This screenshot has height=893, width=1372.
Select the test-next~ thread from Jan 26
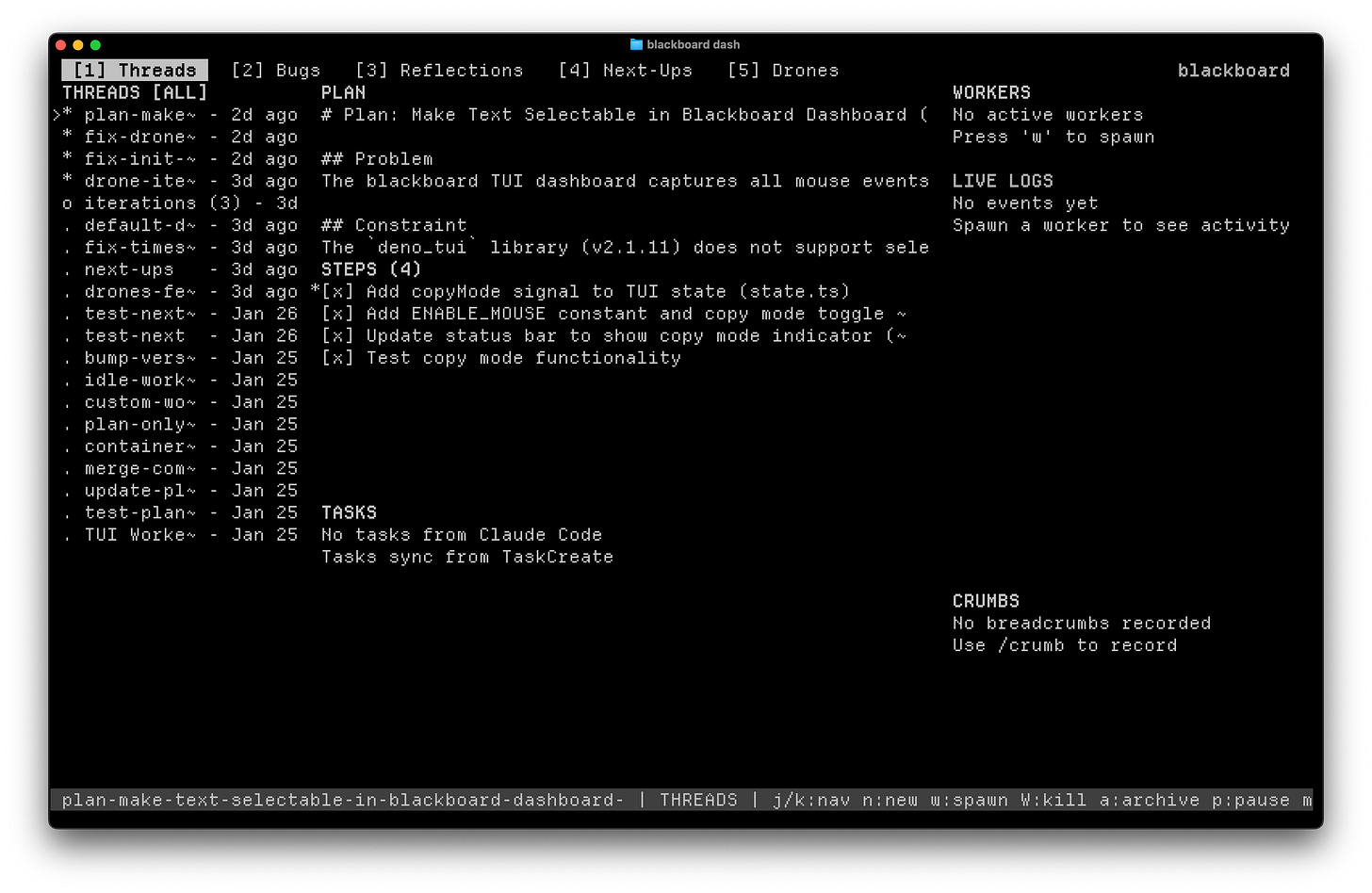coord(180,314)
